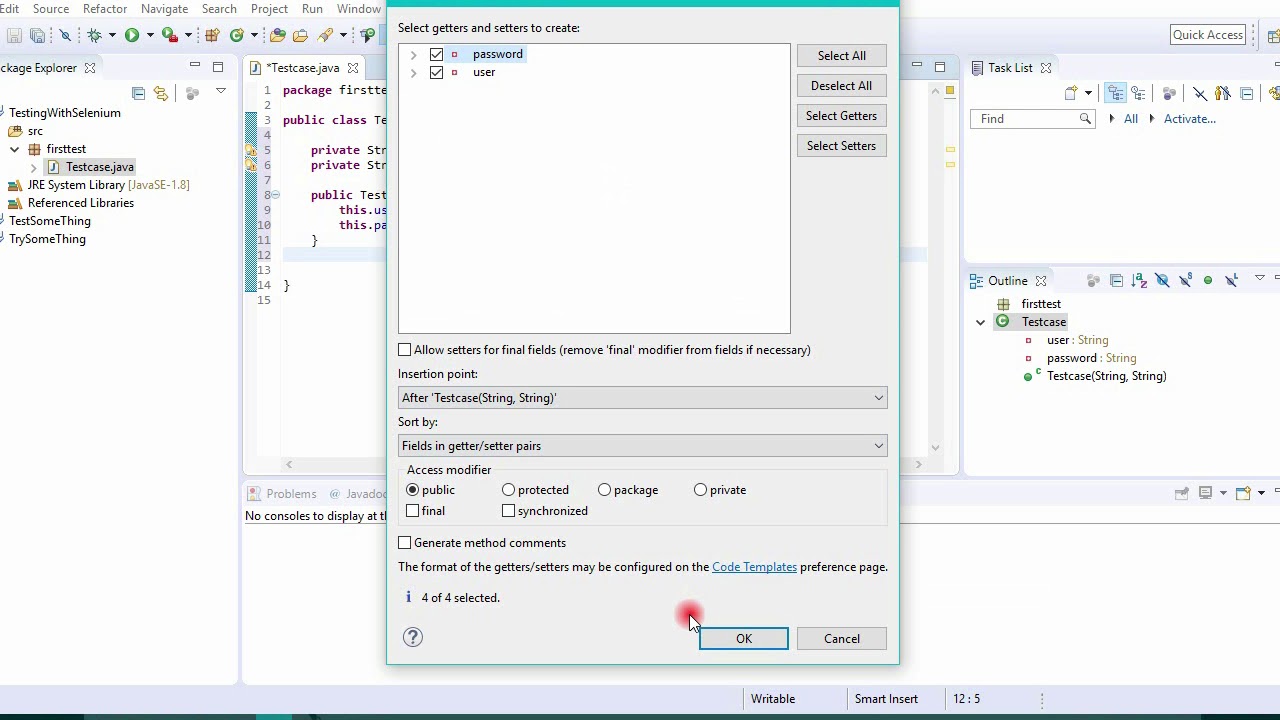1280x720 pixels.
Task: Click the Open Task folder icon
Action: 300,35
